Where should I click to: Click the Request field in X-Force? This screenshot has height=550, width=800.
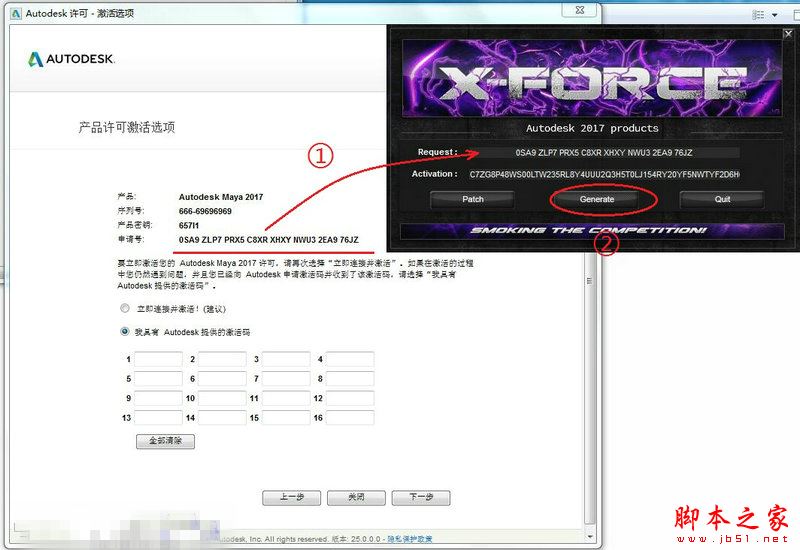click(604, 152)
